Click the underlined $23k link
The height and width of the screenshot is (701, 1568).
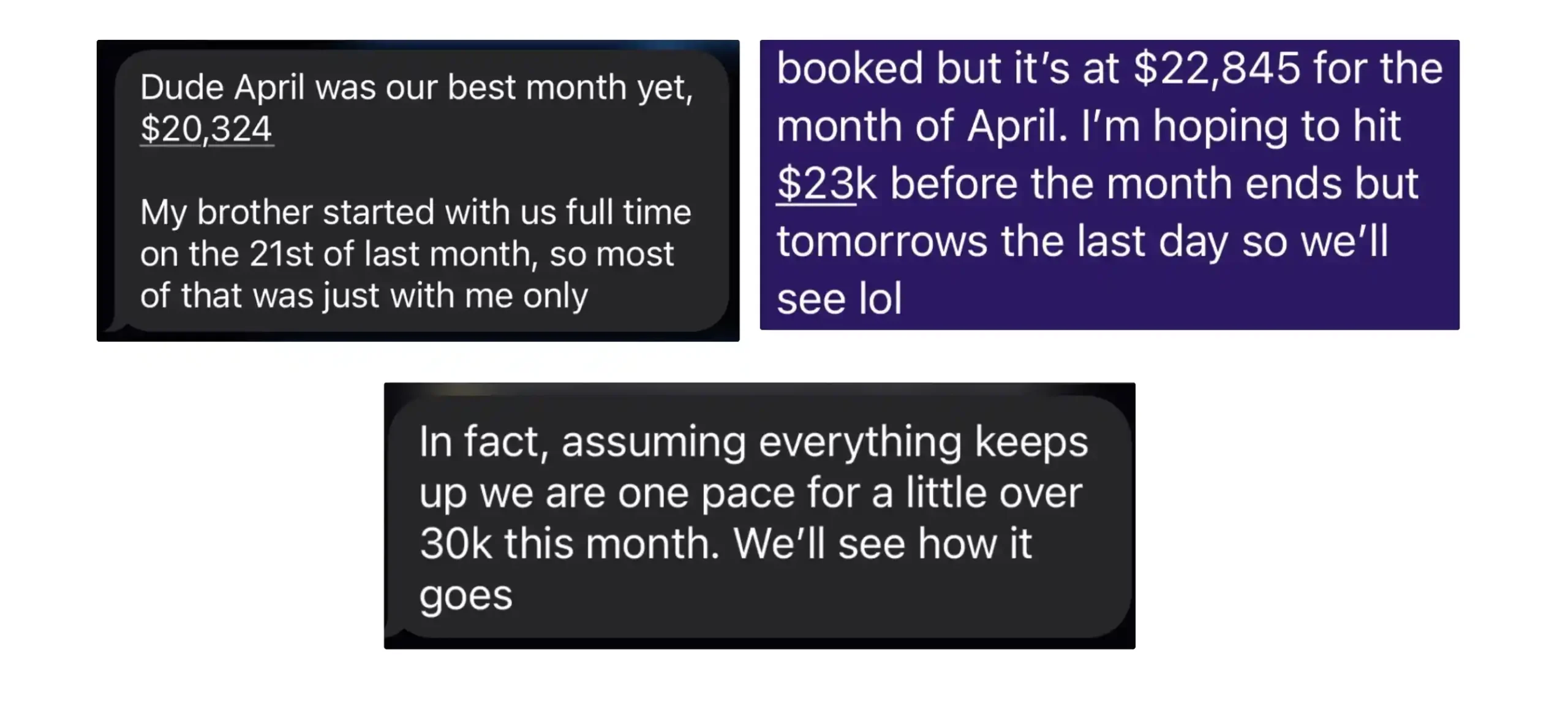[816, 183]
